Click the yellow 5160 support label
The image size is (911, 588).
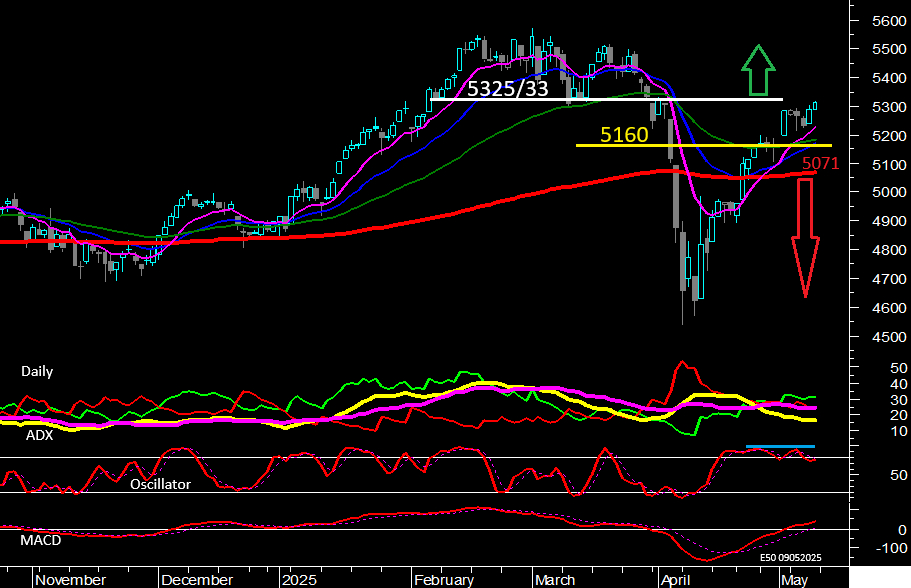coord(623,134)
